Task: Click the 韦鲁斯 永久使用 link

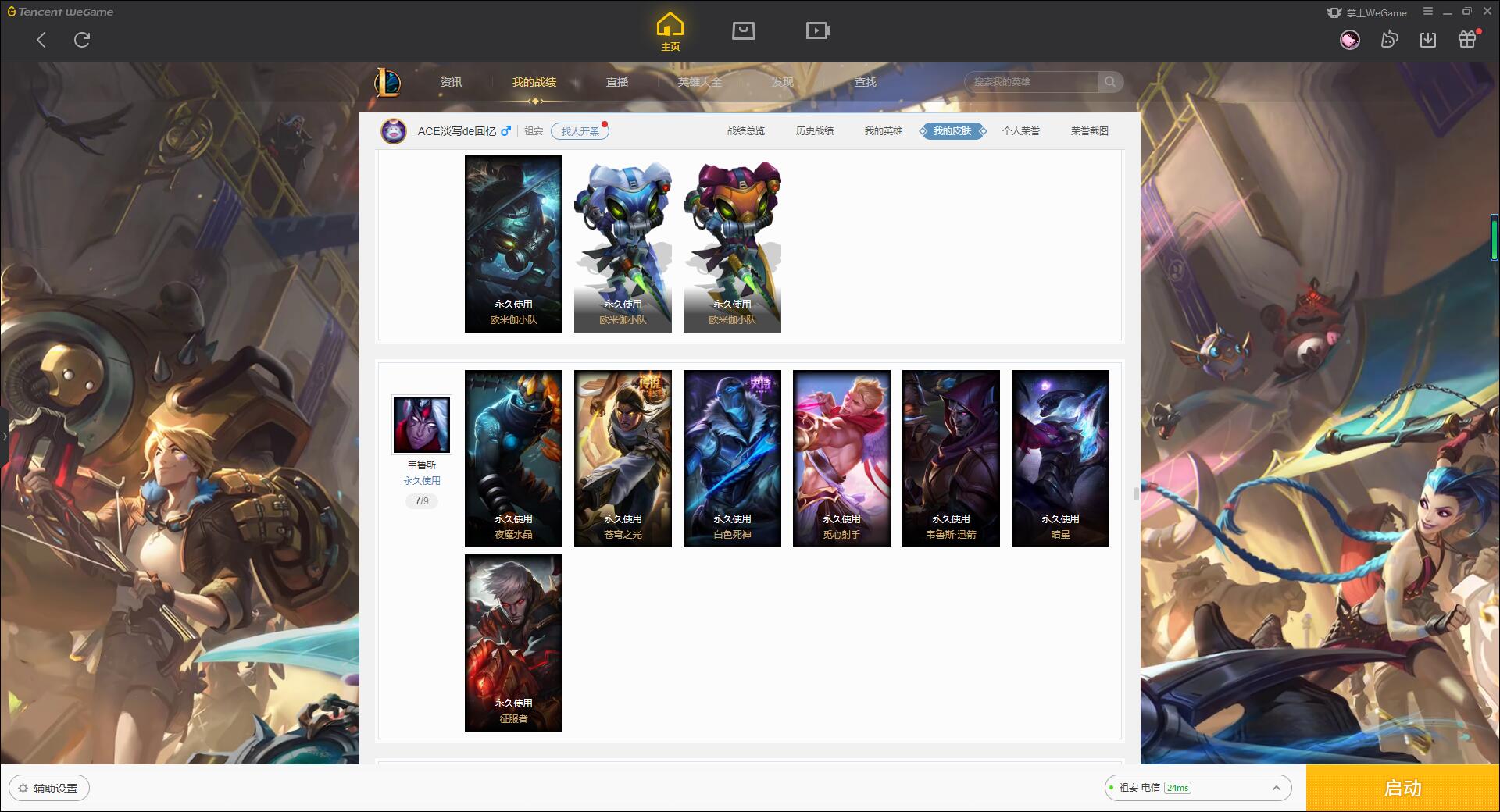Action: (422, 481)
